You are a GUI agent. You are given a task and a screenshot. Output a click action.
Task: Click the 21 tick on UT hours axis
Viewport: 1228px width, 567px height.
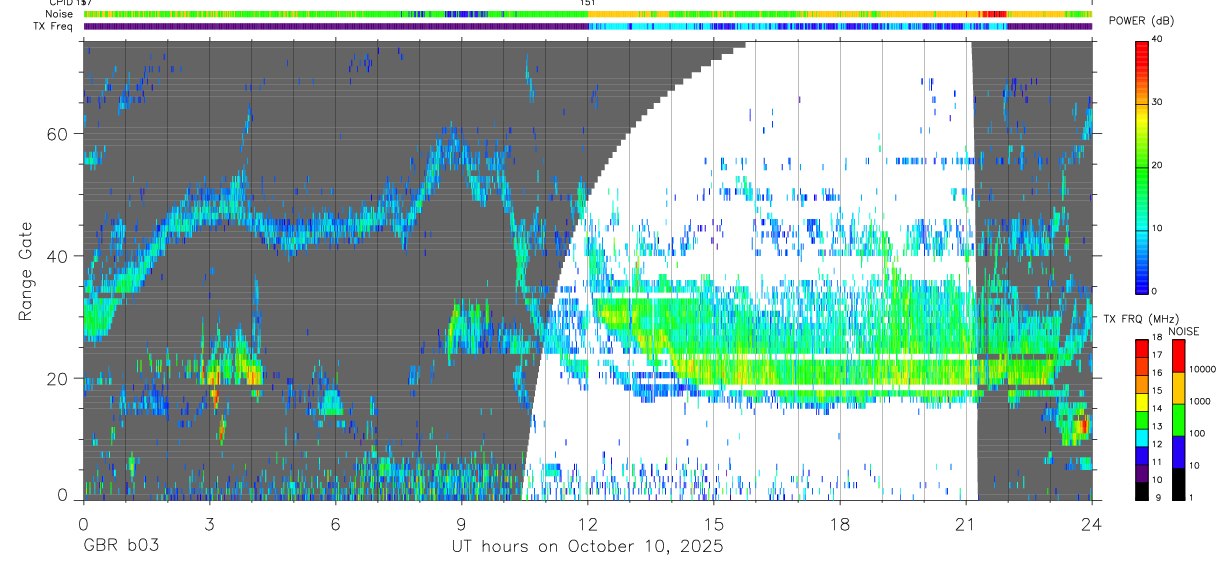(x=966, y=522)
